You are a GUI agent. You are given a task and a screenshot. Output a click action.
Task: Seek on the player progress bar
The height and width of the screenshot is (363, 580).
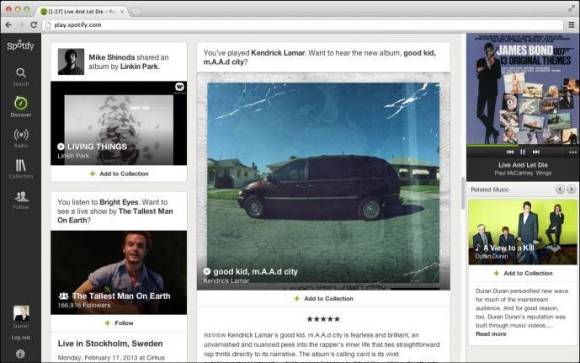click(522, 146)
